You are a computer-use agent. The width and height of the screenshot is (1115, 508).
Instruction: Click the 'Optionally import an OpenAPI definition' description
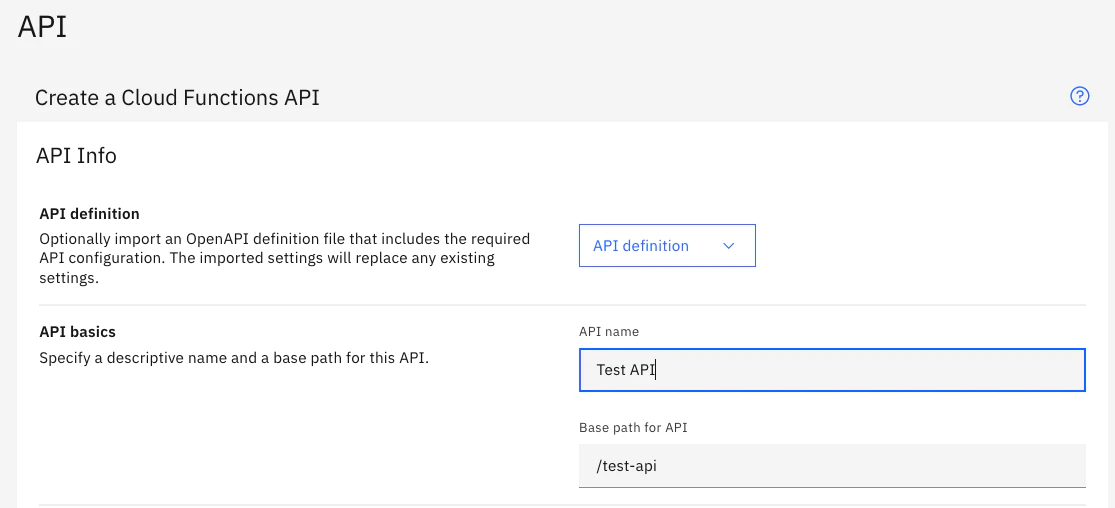click(284, 258)
